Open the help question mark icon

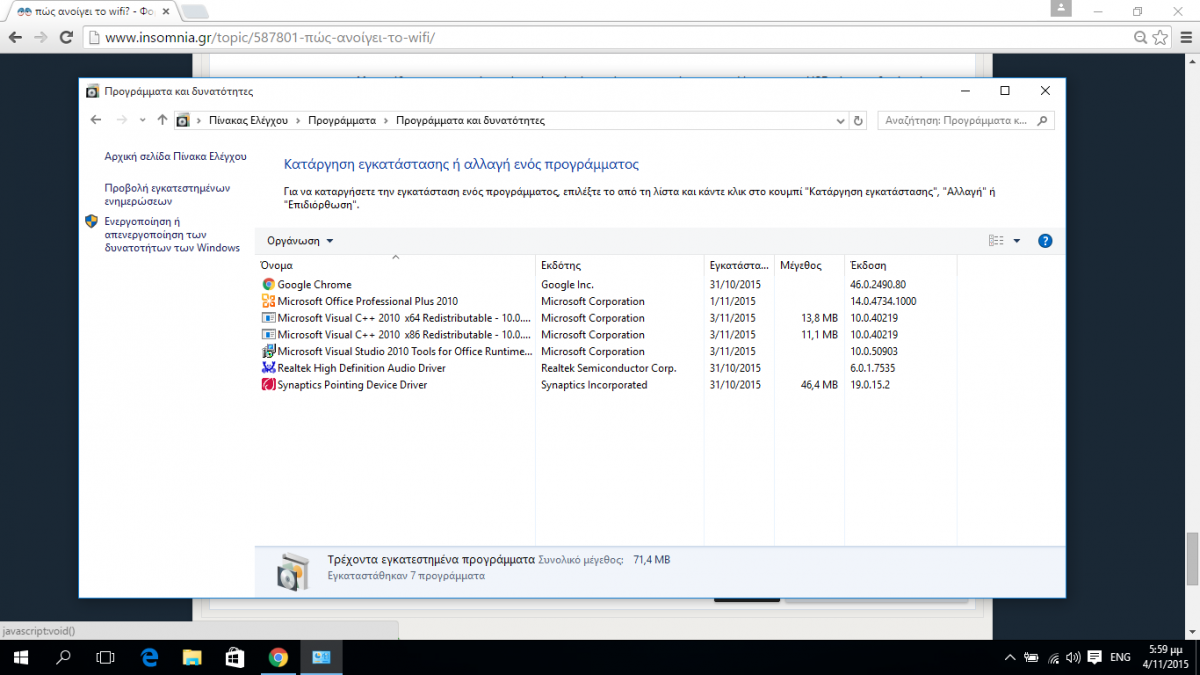pos(1045,241)
